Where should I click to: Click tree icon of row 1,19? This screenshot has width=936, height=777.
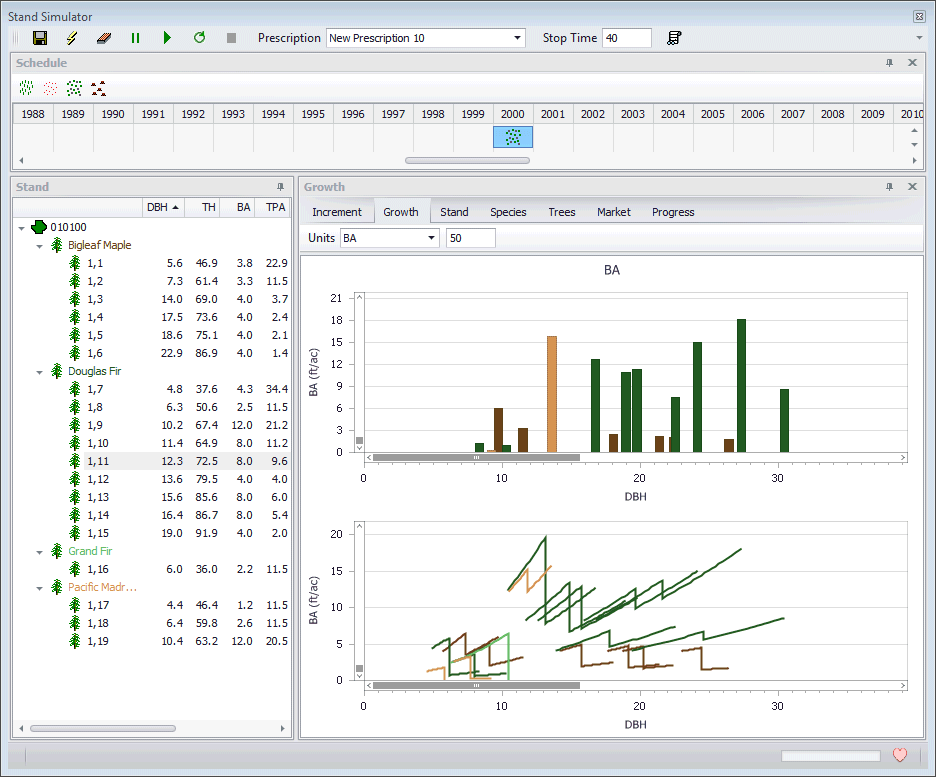75,641
